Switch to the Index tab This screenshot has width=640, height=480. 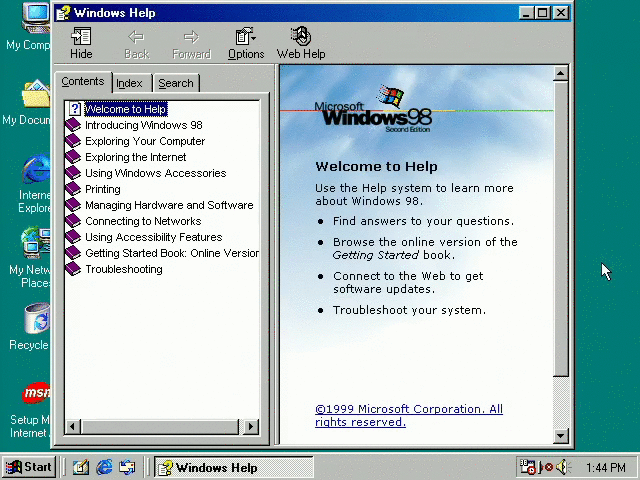(129, 83)
